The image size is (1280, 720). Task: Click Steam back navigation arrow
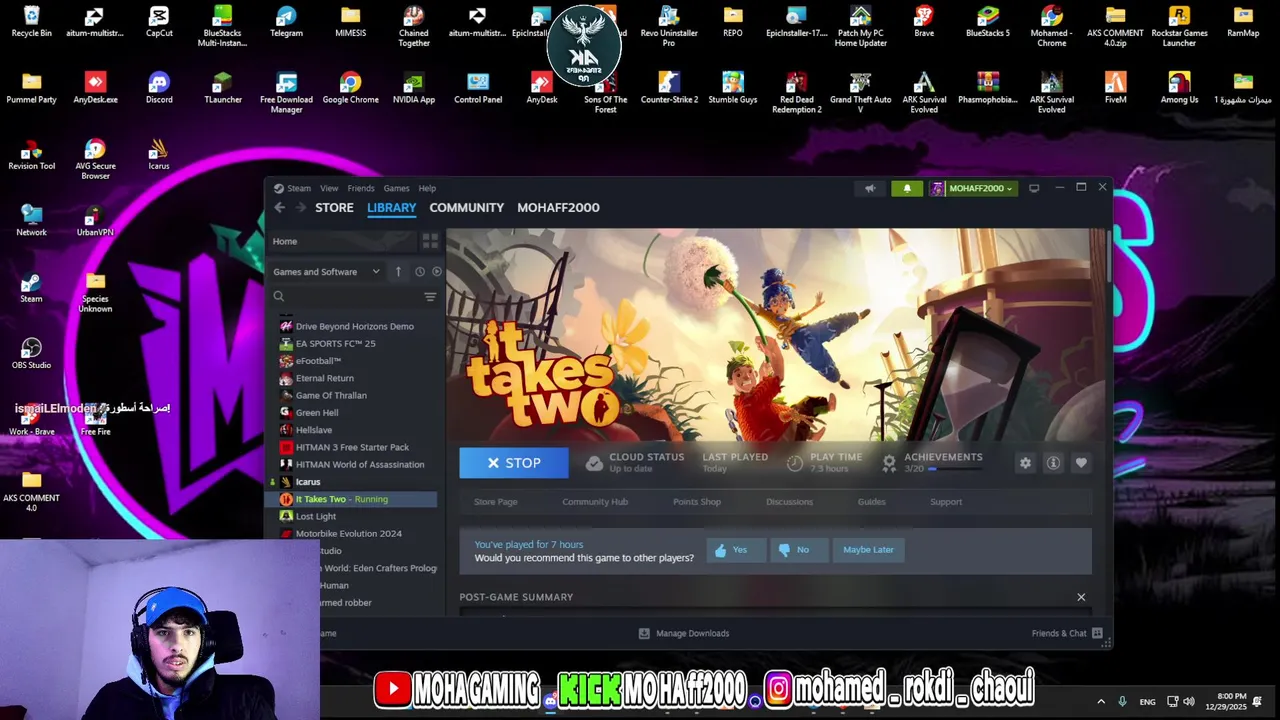tap(280, 207)
